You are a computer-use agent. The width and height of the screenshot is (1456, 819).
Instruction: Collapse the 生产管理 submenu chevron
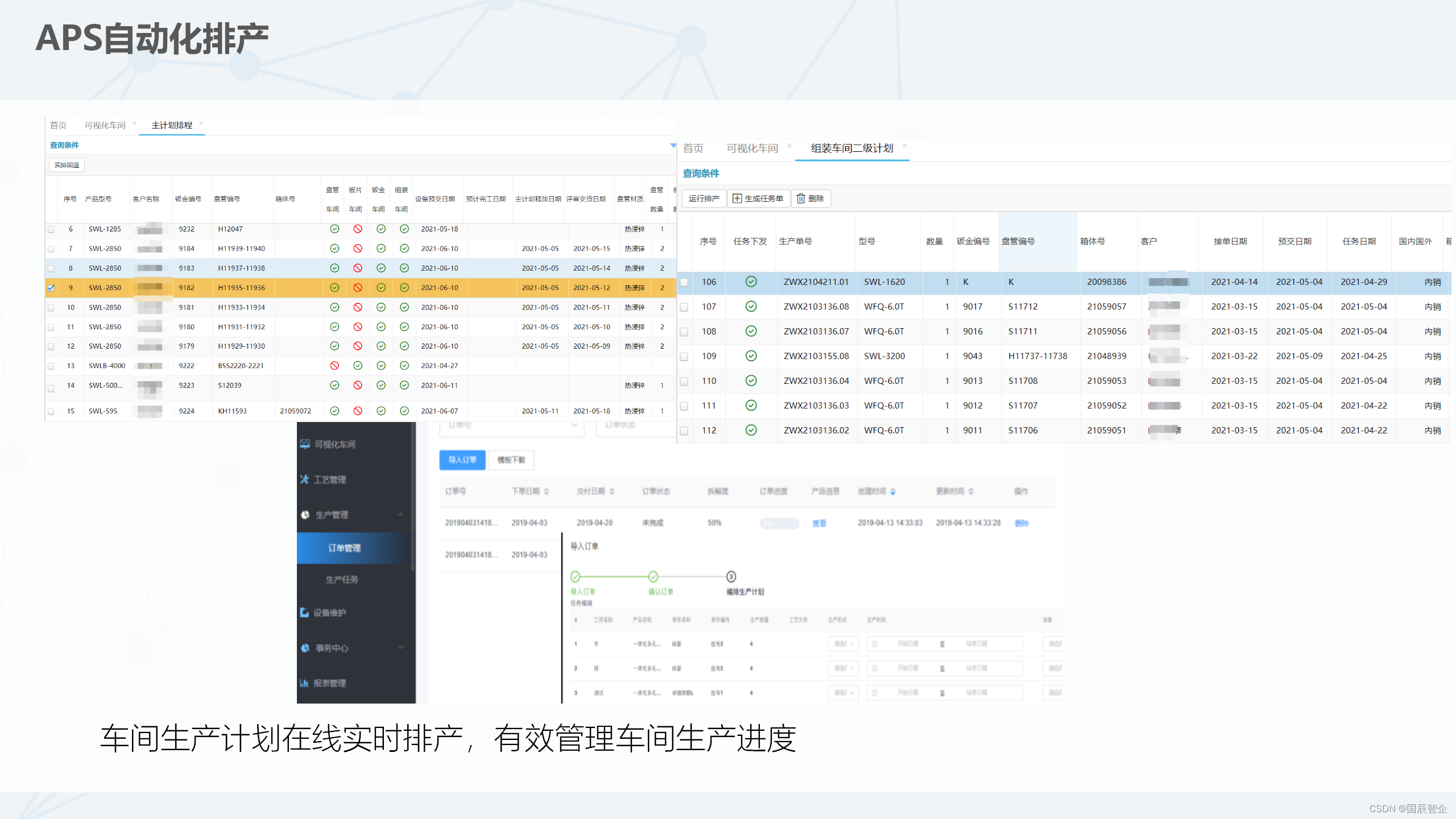(x=401, y=515)
